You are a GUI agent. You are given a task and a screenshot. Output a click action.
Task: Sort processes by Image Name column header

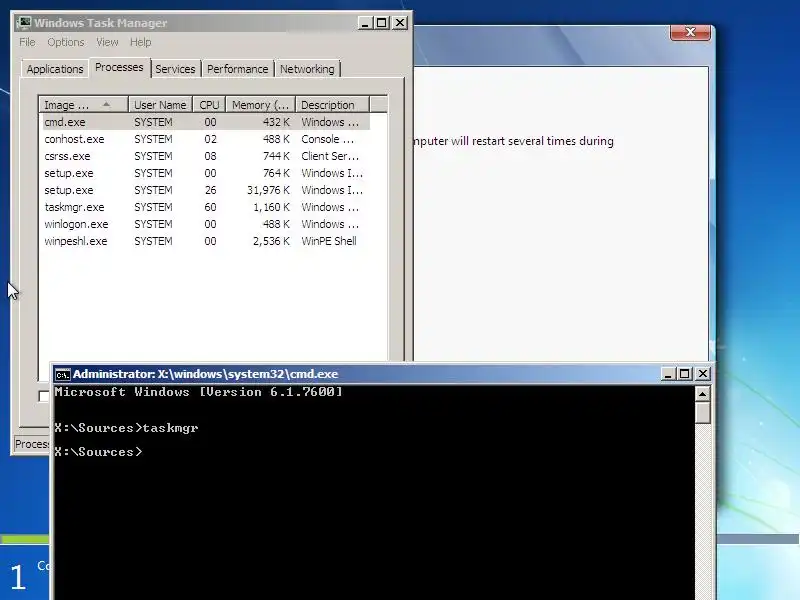(x=83, y=105)
